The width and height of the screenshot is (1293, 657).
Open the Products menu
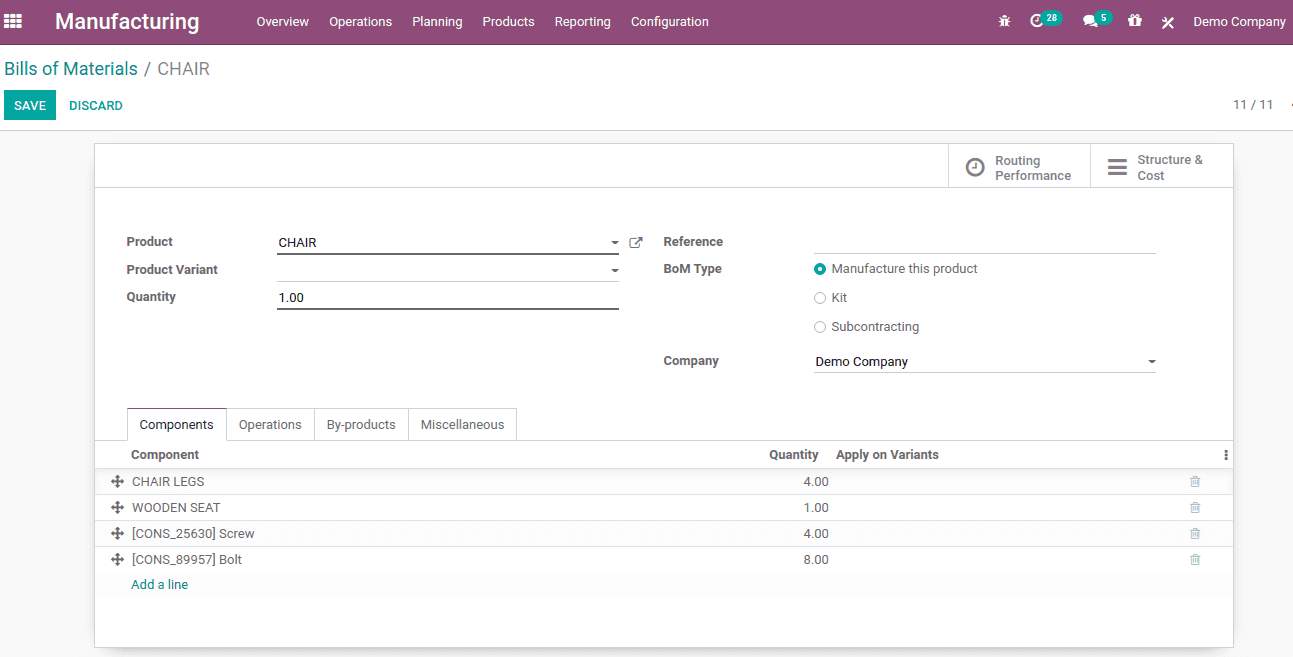click(x=508, y=22)
